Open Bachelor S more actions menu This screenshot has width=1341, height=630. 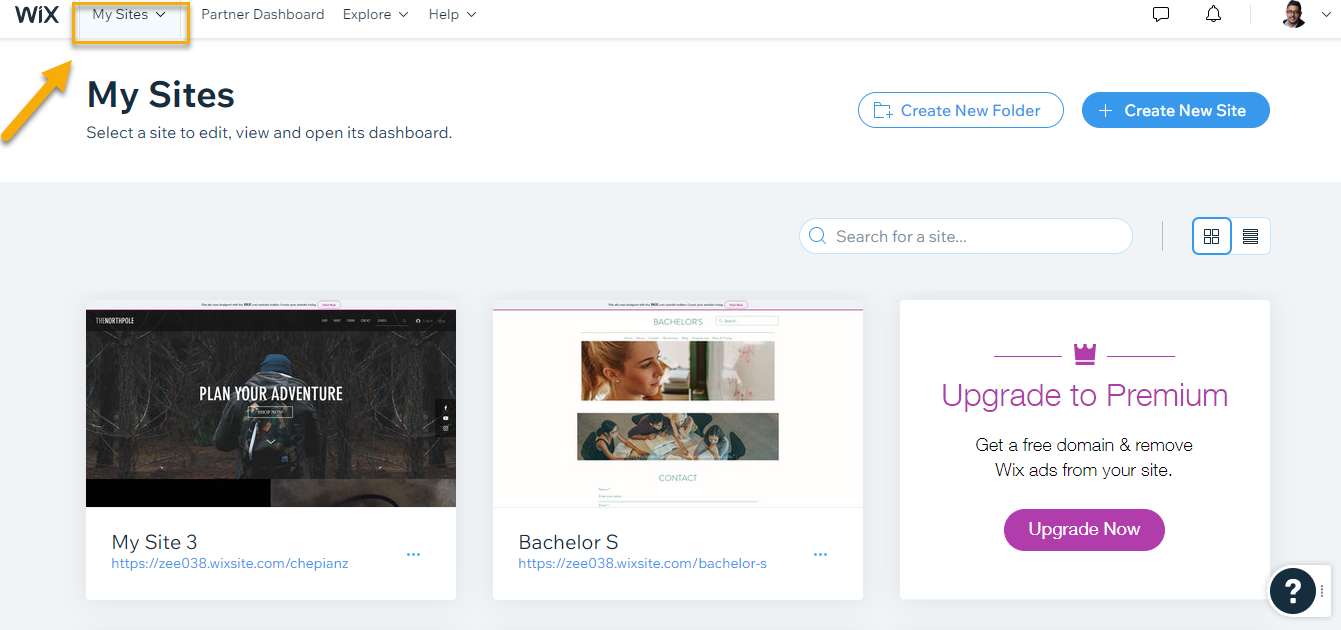[x=820, y=554]
